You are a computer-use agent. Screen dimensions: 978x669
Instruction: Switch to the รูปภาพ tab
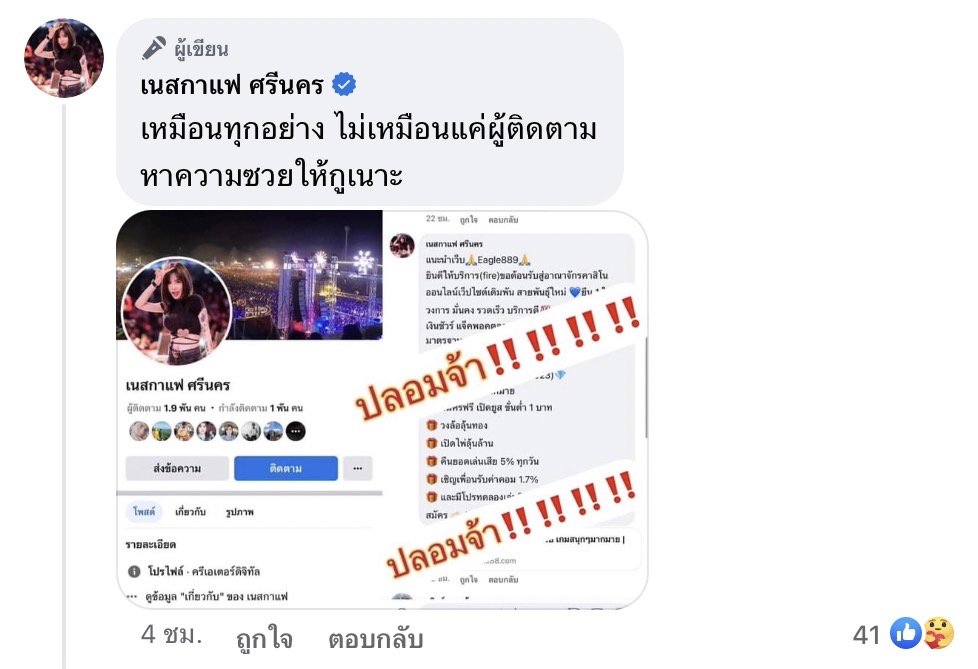240,512
